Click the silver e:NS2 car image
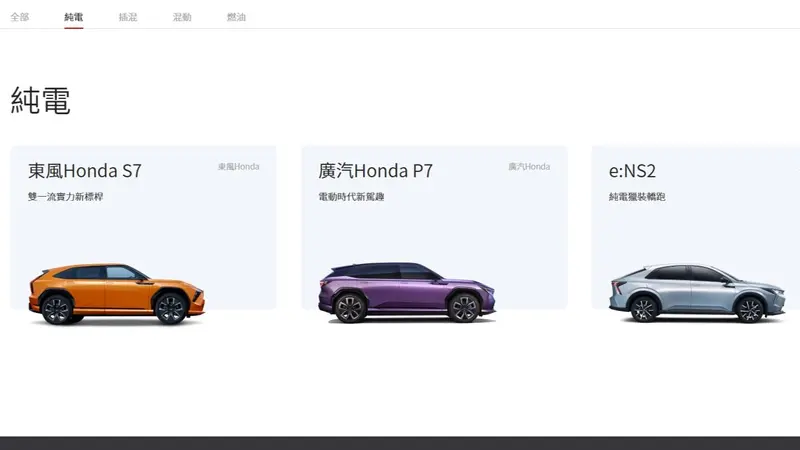 (x=697, y=293)
